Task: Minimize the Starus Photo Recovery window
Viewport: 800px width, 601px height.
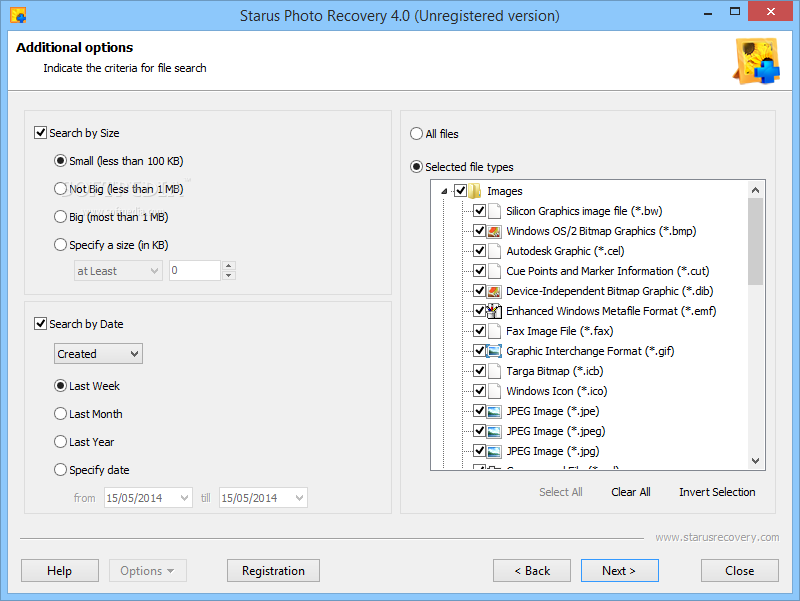Action: [x=708, y=12]
